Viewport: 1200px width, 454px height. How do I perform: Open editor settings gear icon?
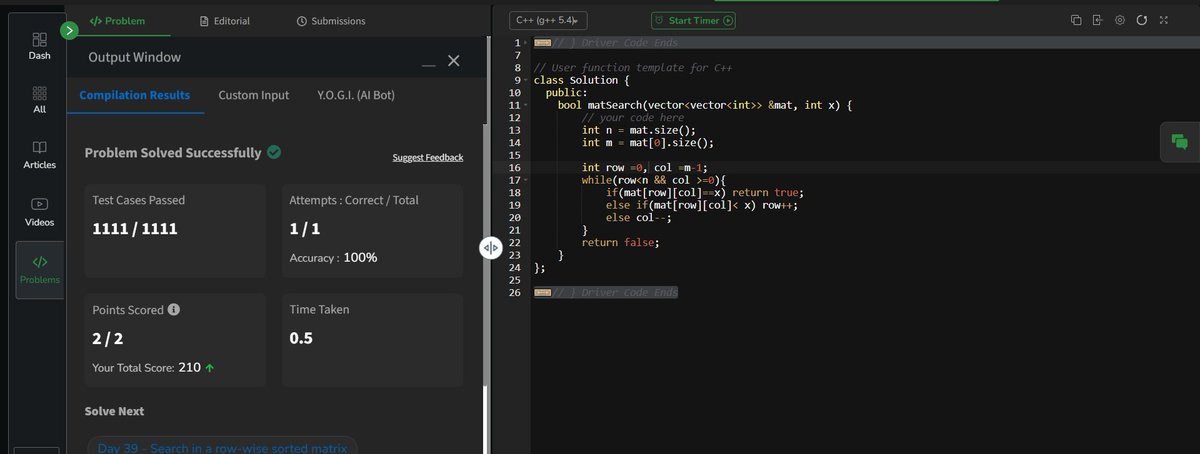pyautogui.click(x=1119, y=20)
